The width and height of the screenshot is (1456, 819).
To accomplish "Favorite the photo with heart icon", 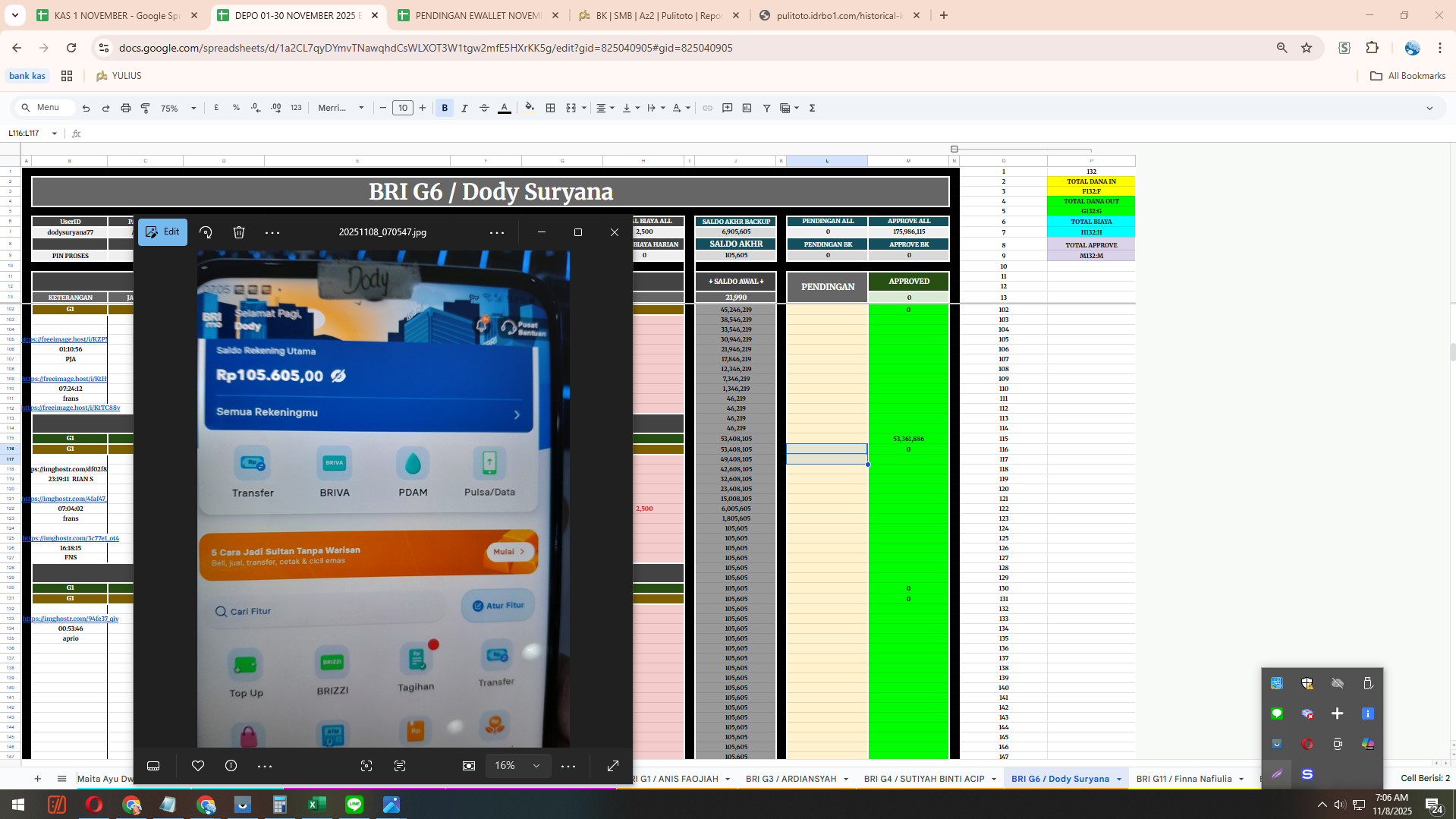I will (198, 766).
